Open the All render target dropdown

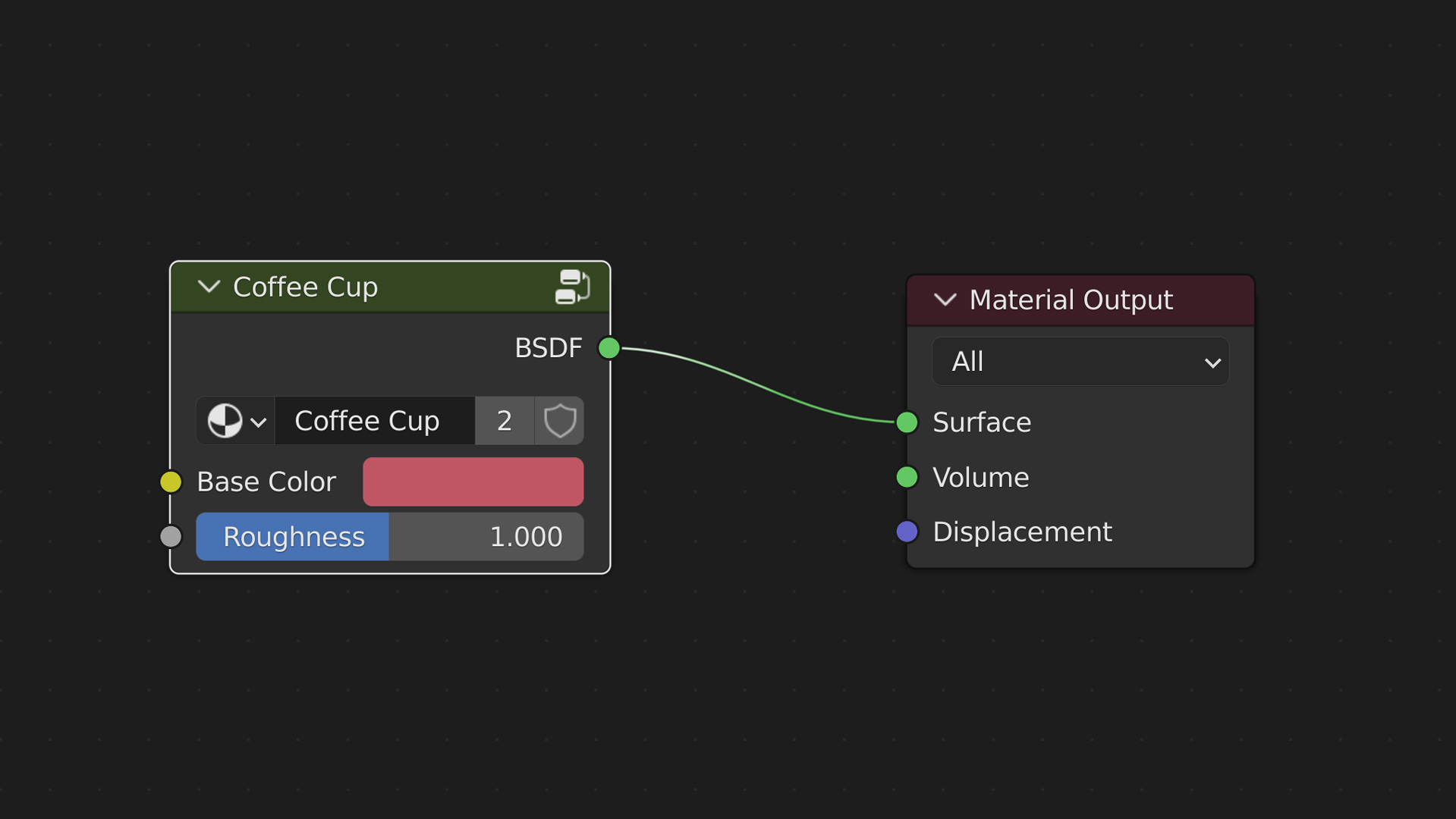(x=1080, y=362)
